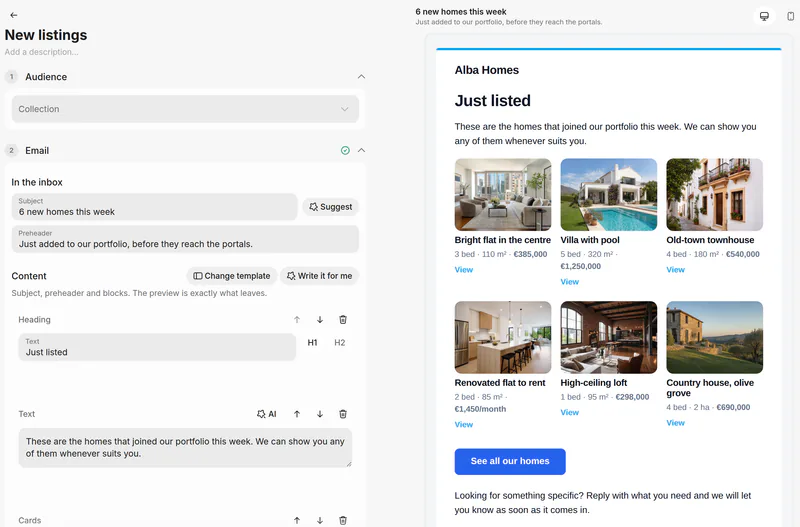Open the Collection dropdown
Screen dimensions: 800x527
pyautogui.click(x=185, y=109)
